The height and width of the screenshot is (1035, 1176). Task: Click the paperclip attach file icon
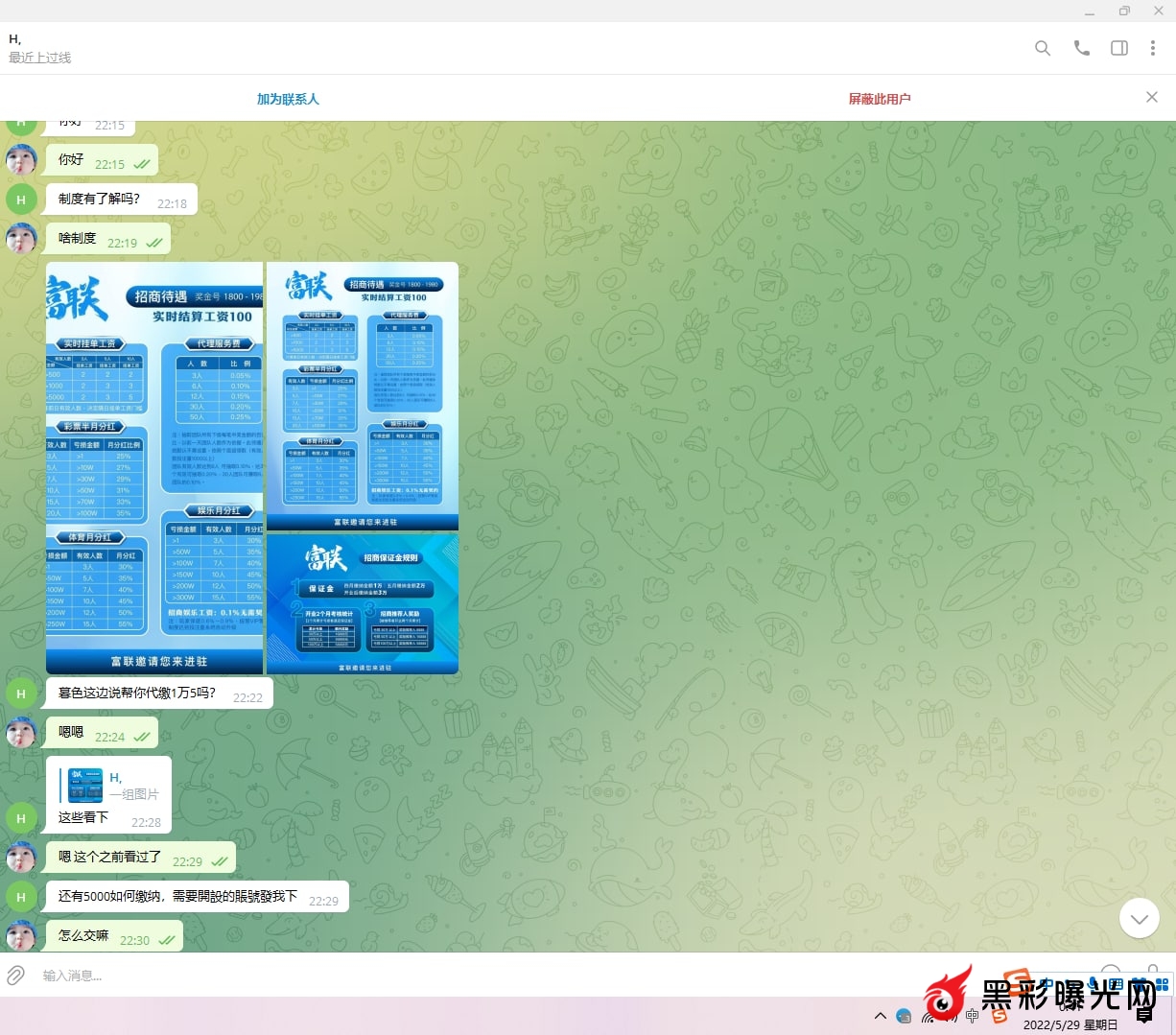coord(16,976)
